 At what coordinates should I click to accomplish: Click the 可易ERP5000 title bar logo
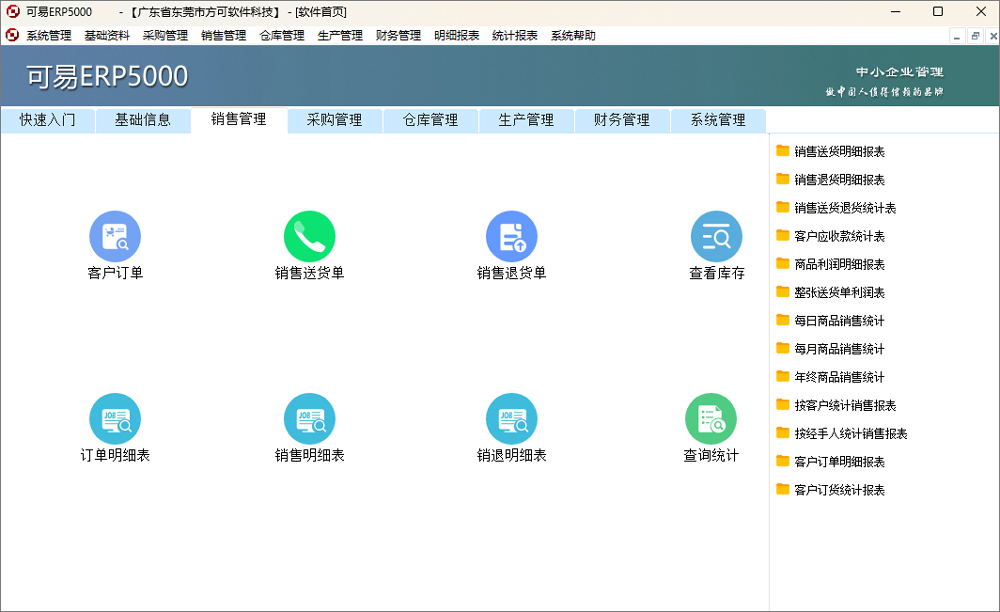(13, 11)
